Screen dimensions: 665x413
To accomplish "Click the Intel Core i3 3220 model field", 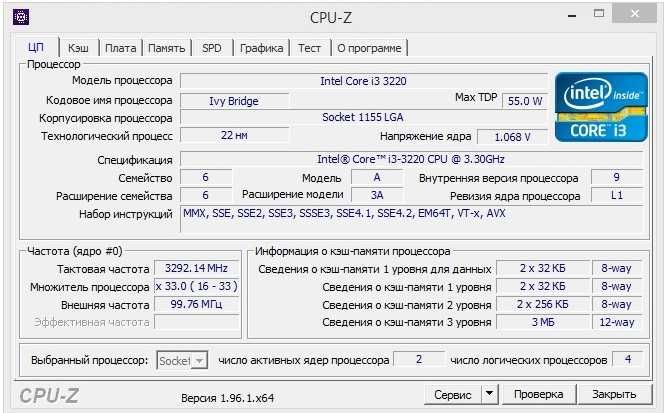I will click(363, 81).
